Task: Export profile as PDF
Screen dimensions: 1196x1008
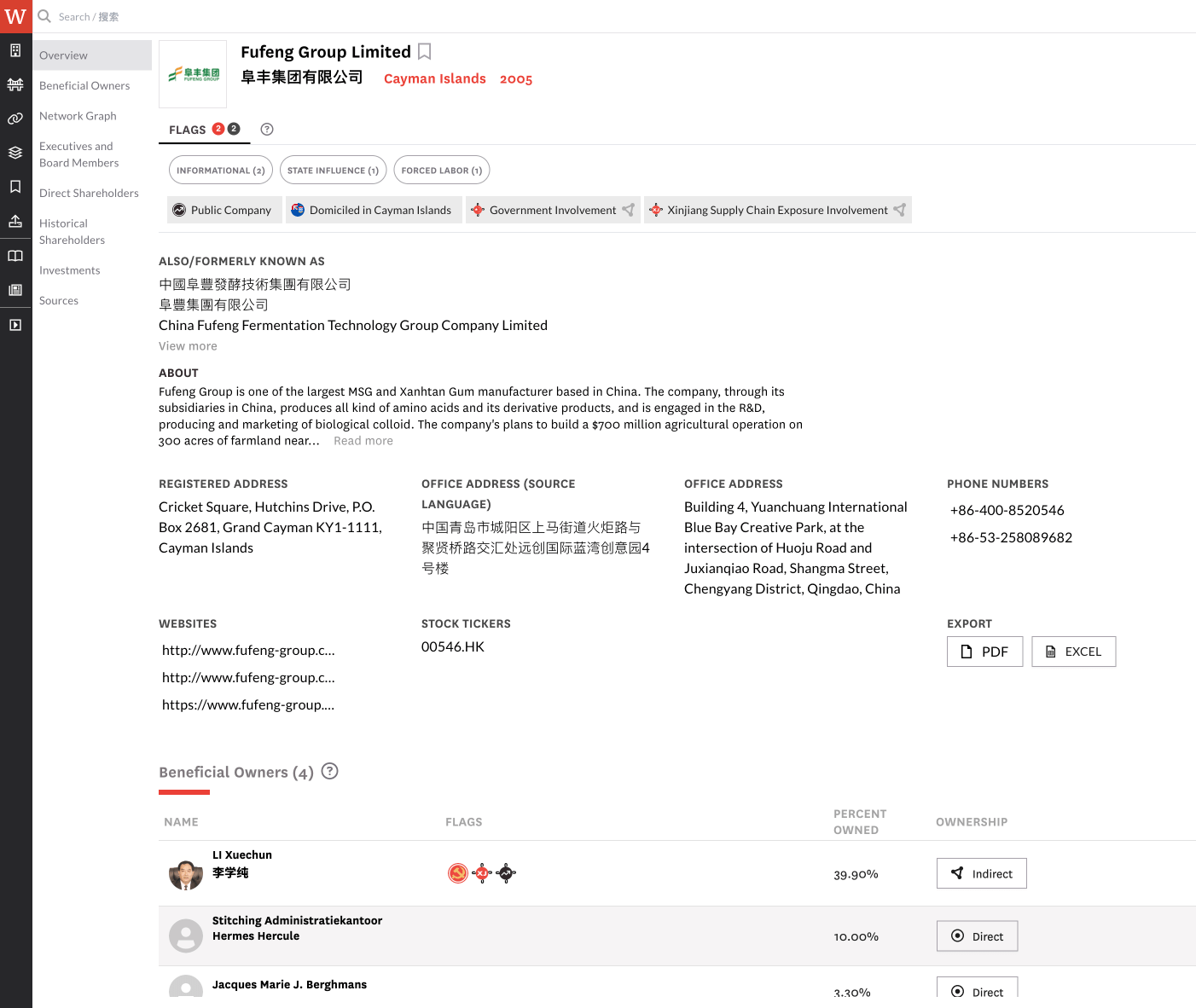Action: pos(984,652)
